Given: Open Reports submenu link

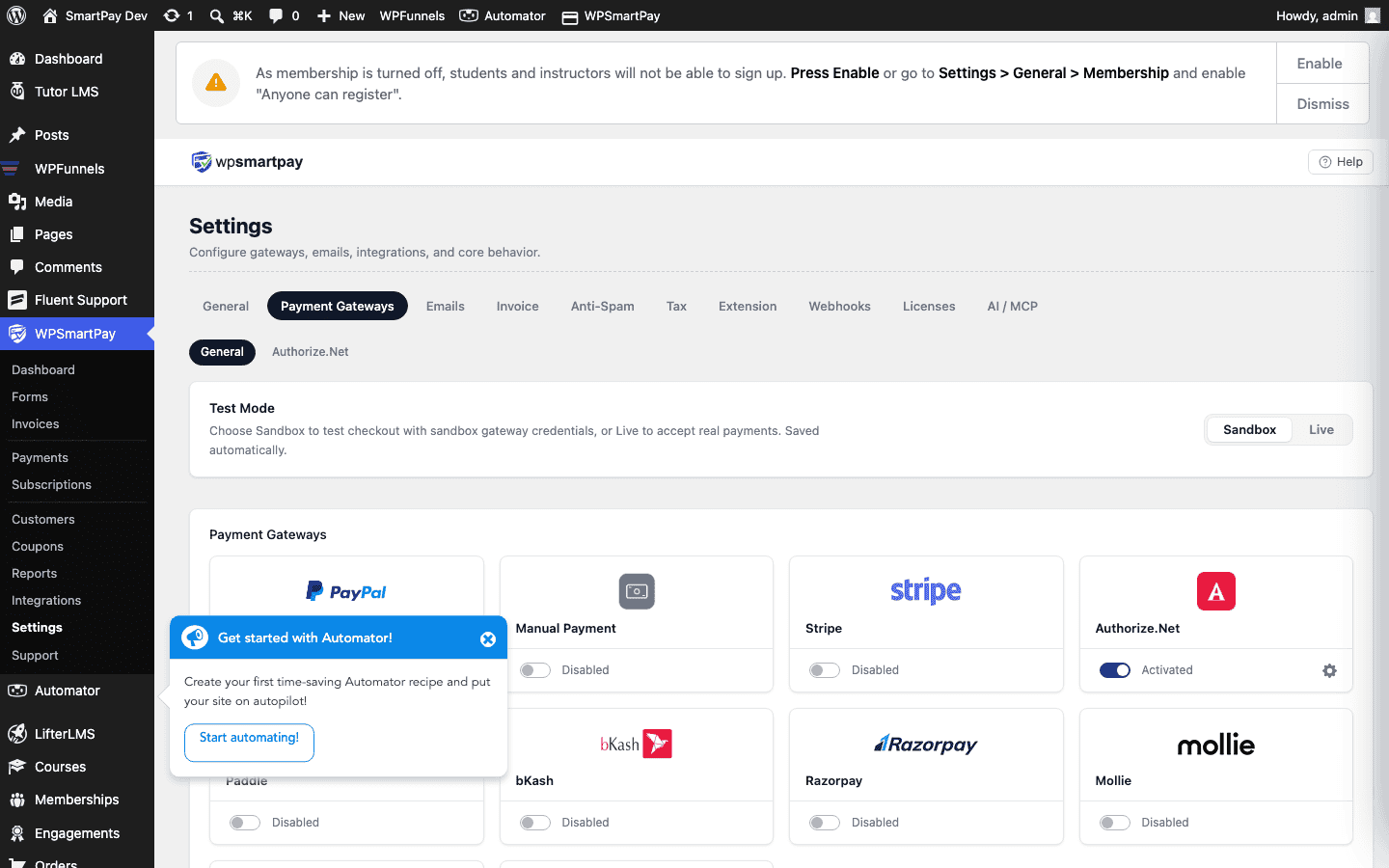Looking at the screenshot, I should pos(35,573).
